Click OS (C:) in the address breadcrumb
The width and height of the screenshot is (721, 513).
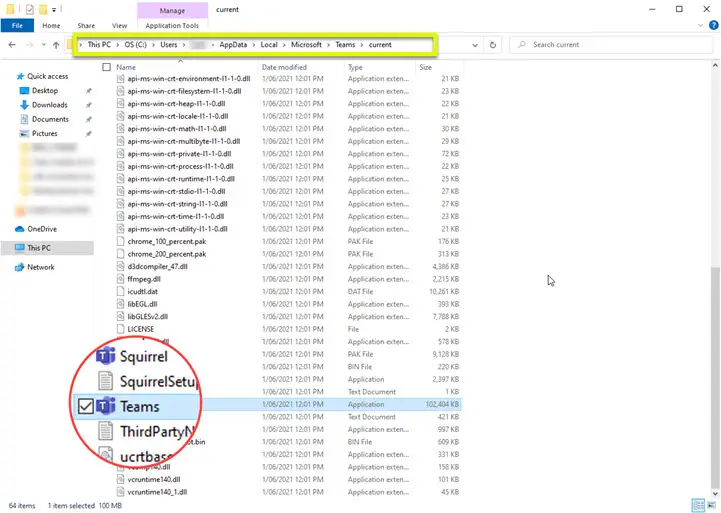pos(136,45)
